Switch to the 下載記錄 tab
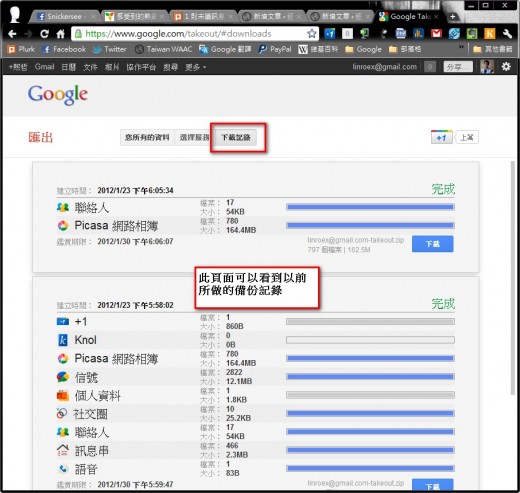The width and height of the screenshot is (520, 493). pyautogui.click(x=236, y=137)
